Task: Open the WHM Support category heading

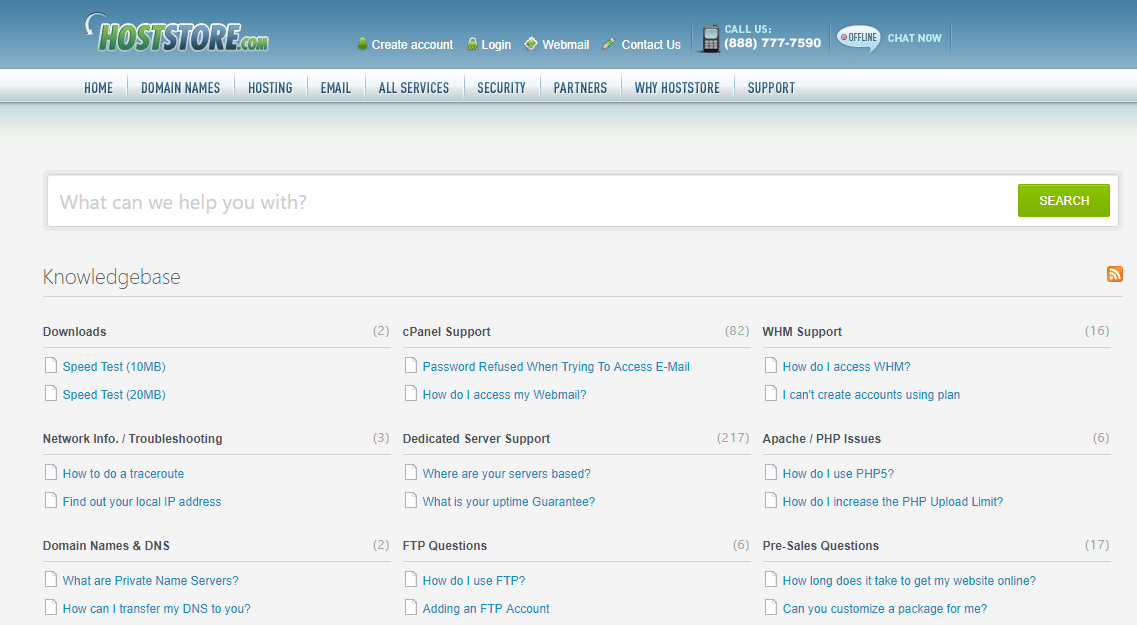Action: click(x=802, y=331)
